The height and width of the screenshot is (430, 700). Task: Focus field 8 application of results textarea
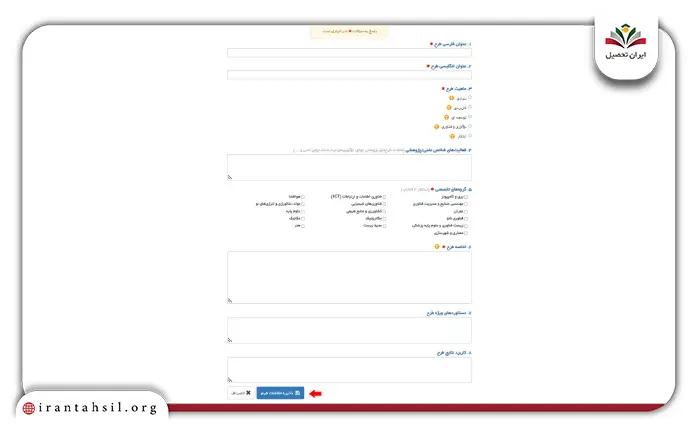tap(349, 370)
